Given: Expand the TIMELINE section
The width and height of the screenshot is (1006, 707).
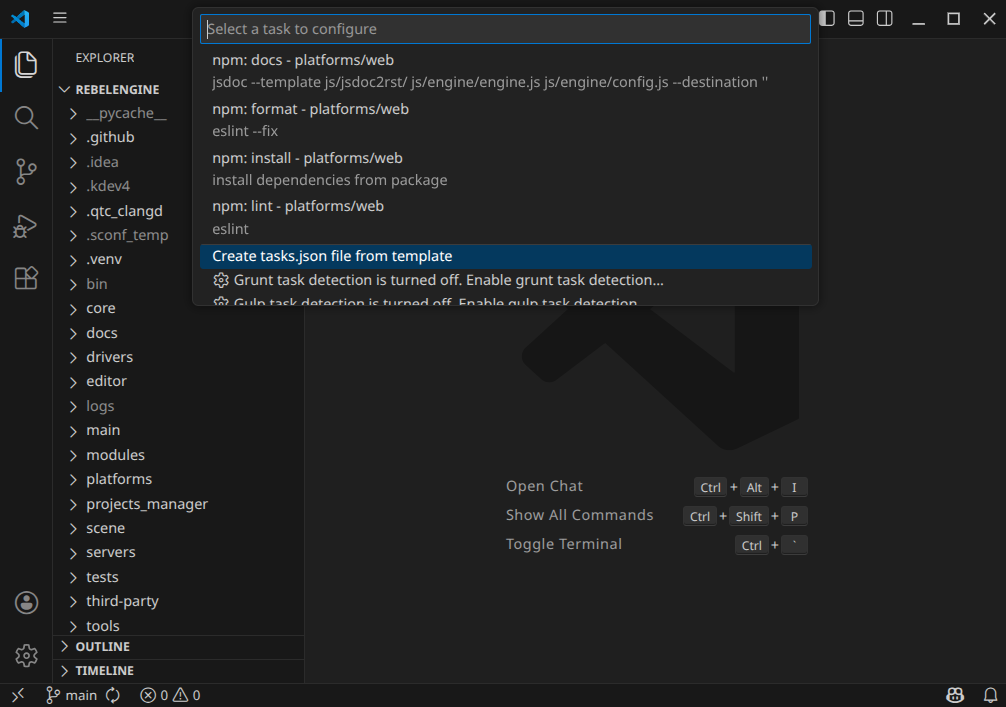Looking at the screenshot, I should pyautogui.click(x=178, y=670).
